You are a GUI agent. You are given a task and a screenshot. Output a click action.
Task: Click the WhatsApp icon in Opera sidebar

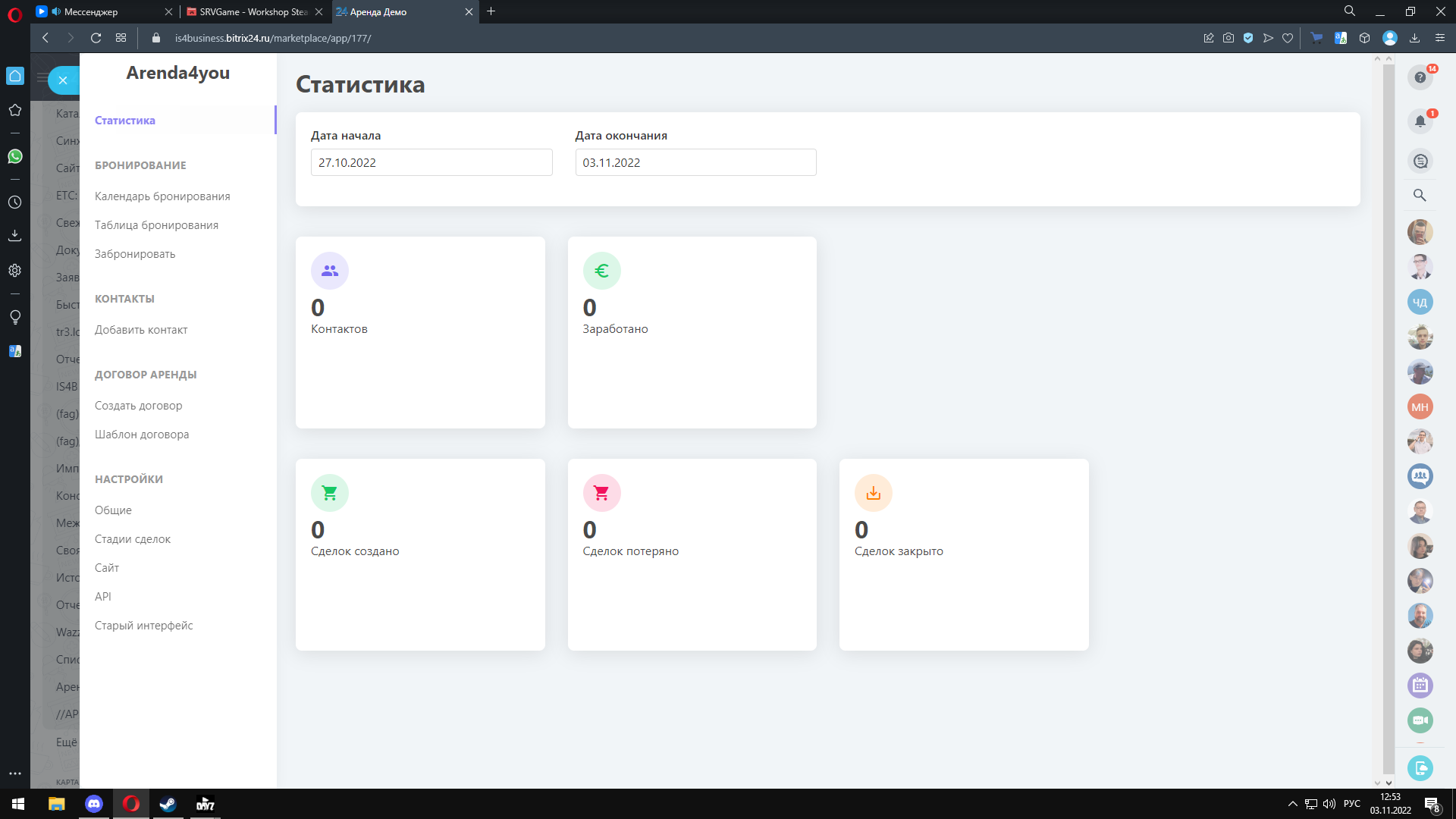[15, 156]
